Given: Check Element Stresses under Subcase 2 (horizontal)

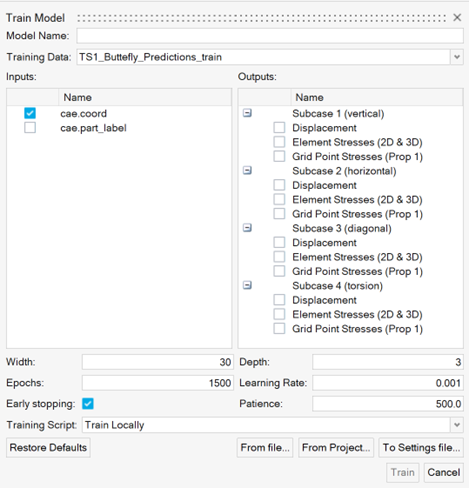Looking at the screenshot, I should 279,199.
